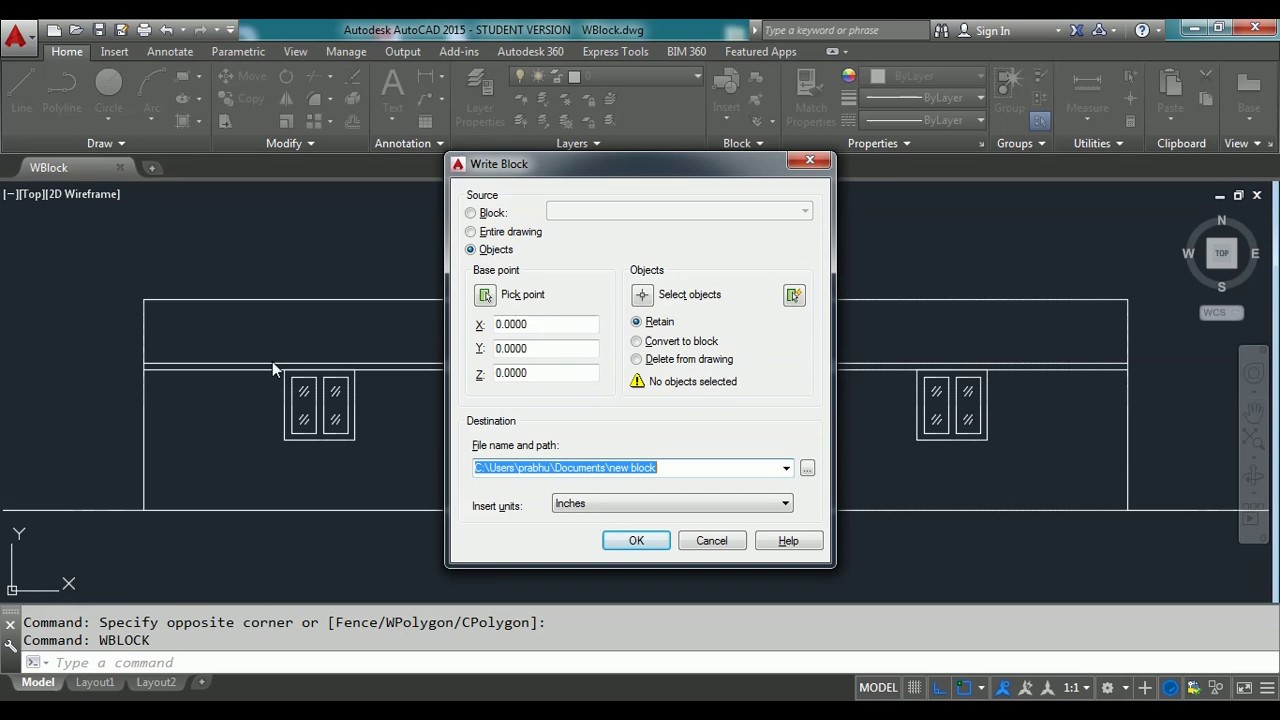Expand the Annotation panel dropdown
Screen dimensions: 1280x720
click(x=409, y=143)
